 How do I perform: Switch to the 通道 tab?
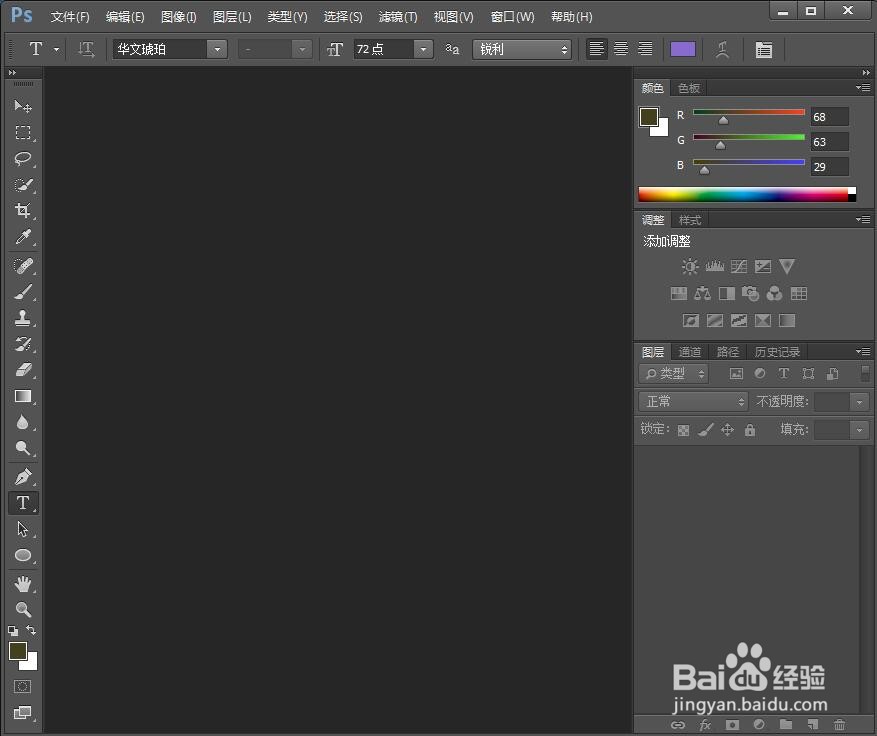[x=689, y=352]
